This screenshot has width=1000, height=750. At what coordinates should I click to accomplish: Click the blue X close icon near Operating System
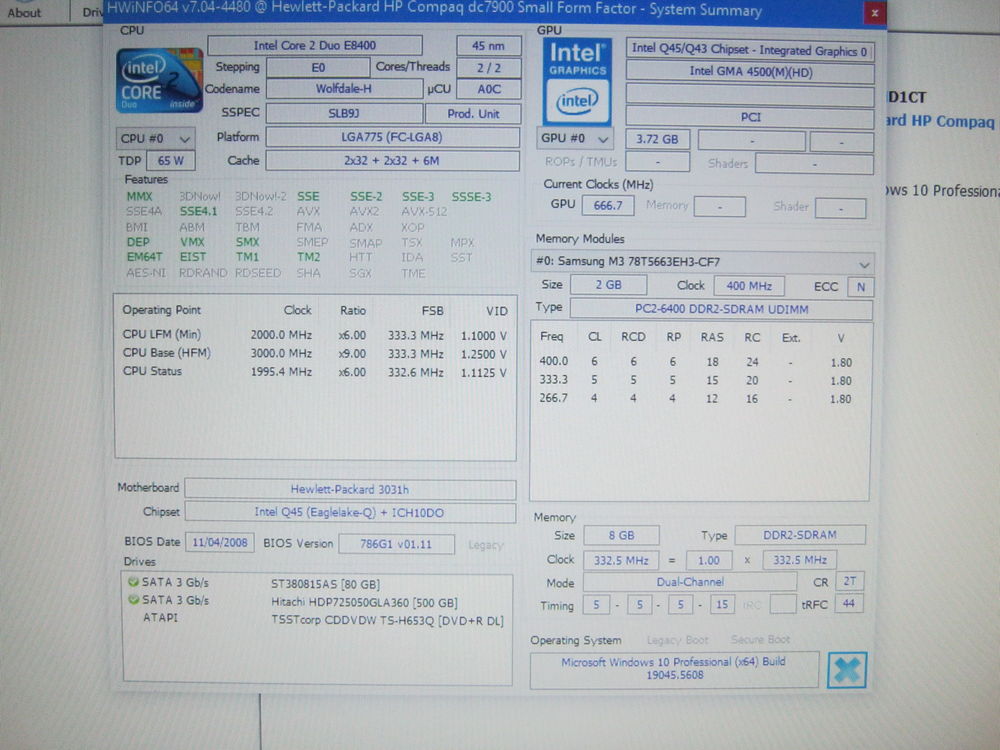tap(847, 670)
